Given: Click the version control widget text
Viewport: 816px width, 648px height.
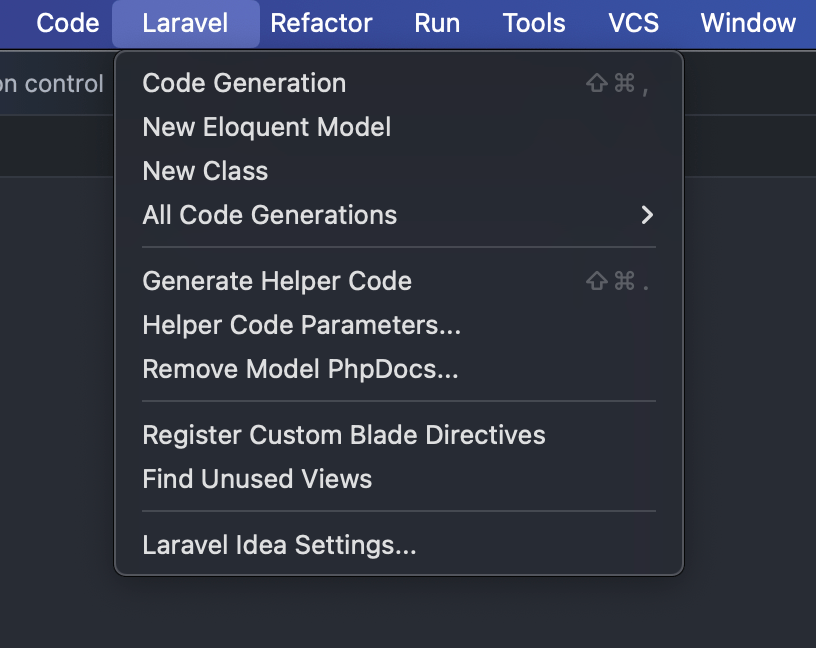Looking at the screenshot, I should 51,84.
